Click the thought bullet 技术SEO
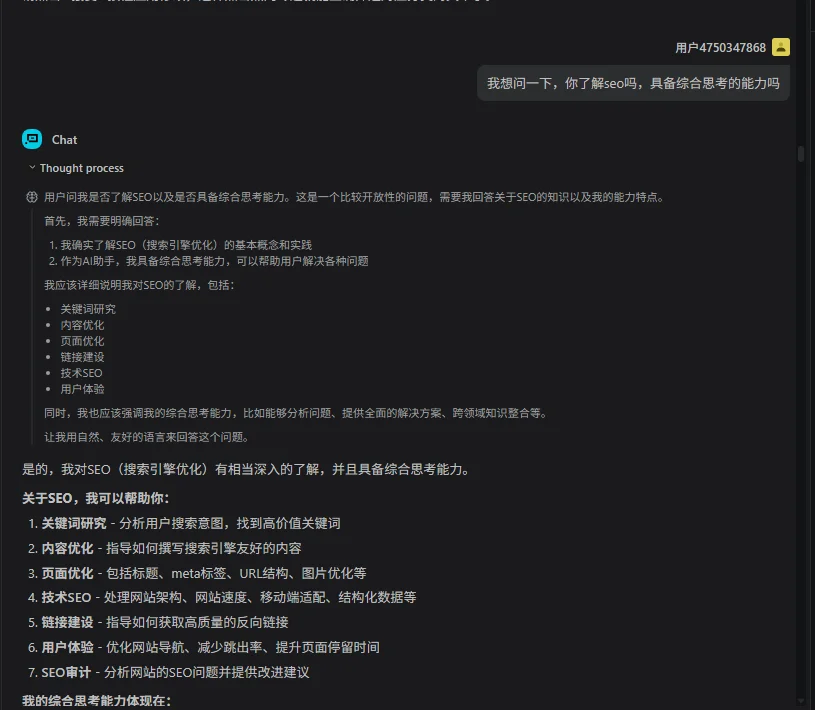Screen dimensions: 815x710 pos(81,373)
